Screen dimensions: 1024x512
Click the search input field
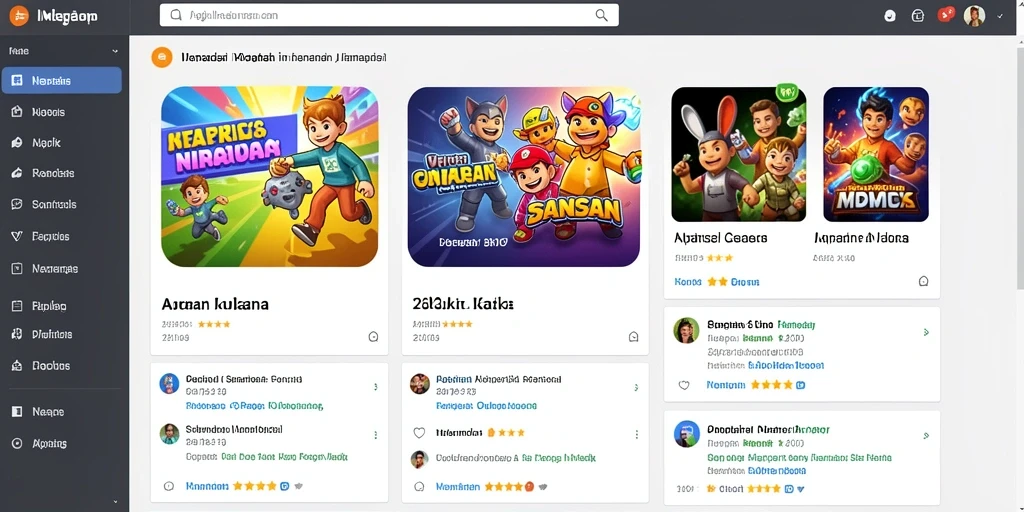[389, 15]
